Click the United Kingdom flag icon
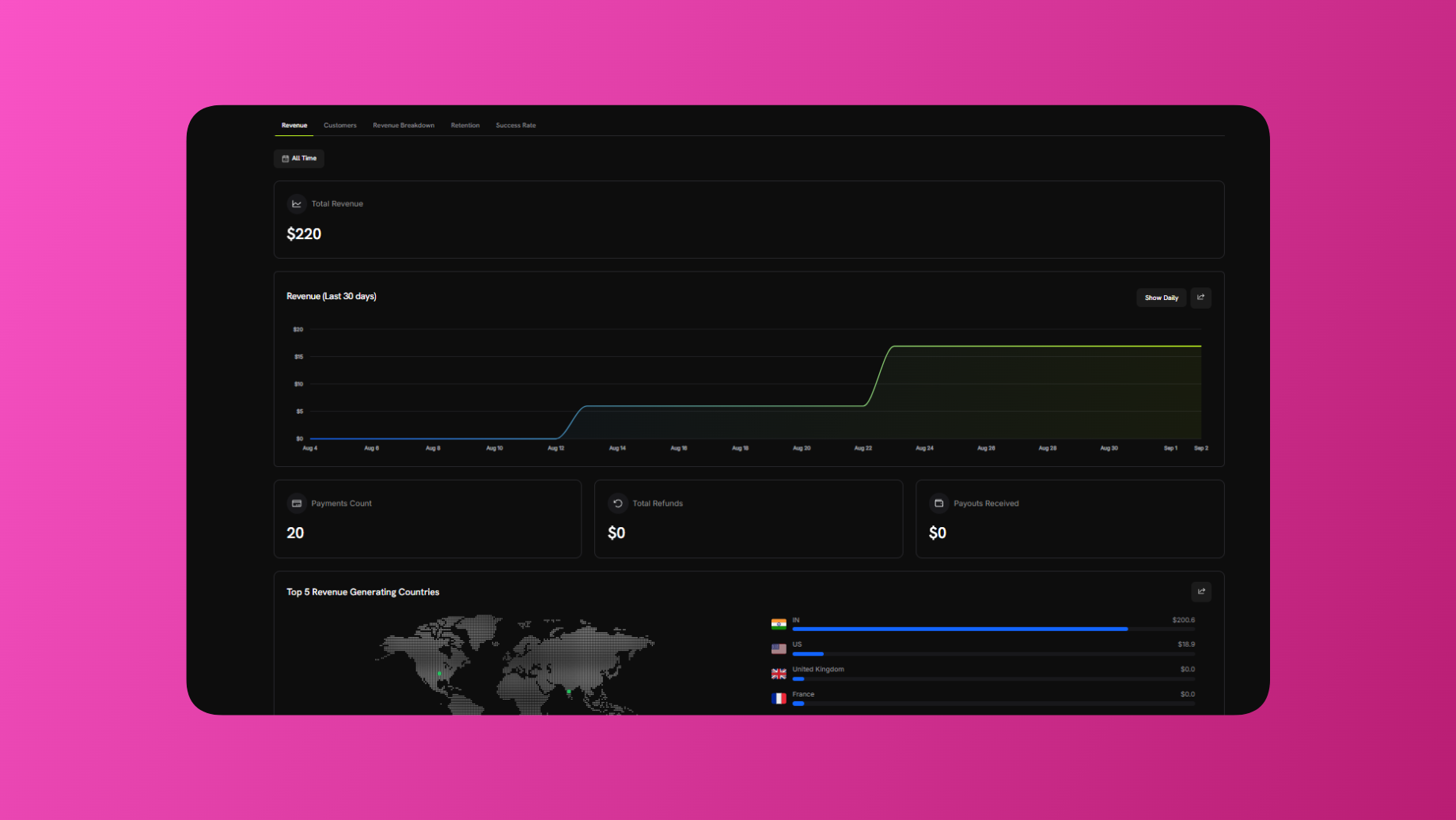 click(779, 674)
